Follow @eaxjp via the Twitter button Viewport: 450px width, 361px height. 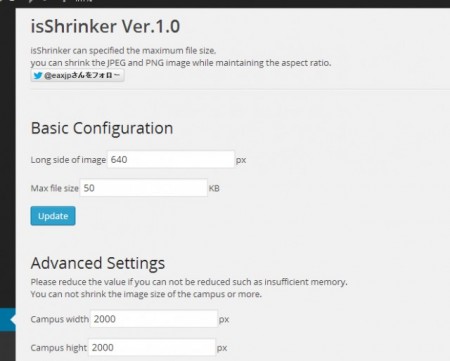coord(77,75)
